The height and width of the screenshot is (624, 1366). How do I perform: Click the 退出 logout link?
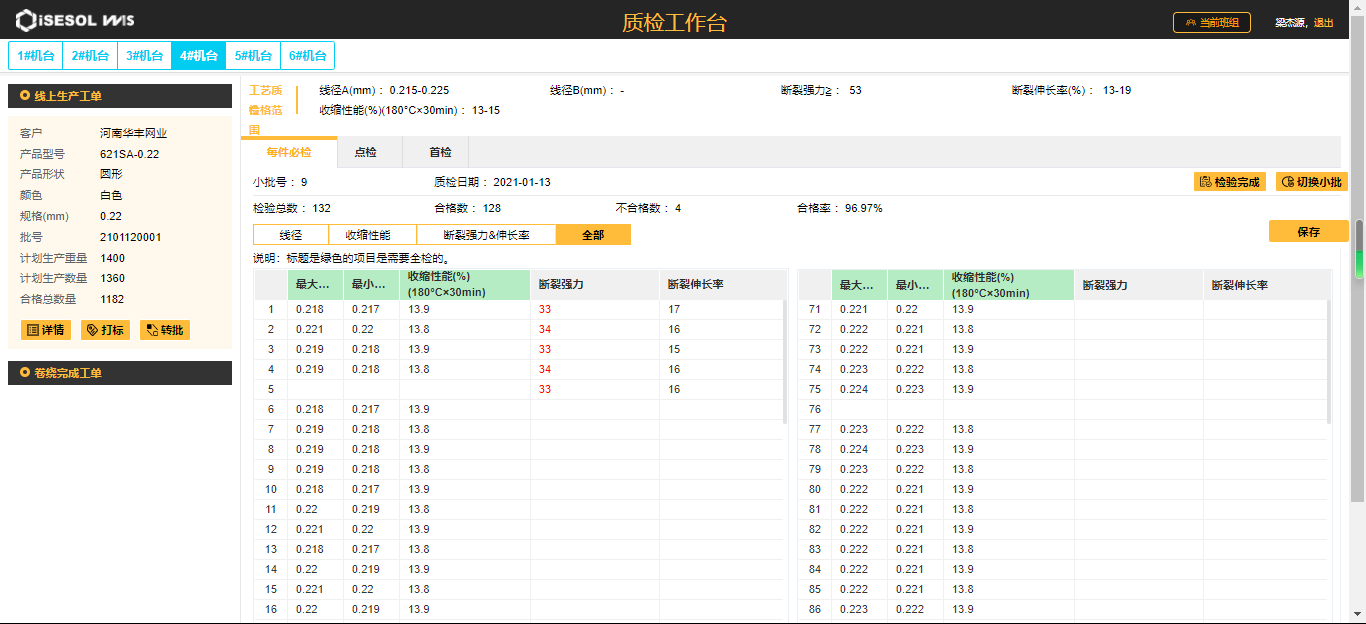(1323, 23)
